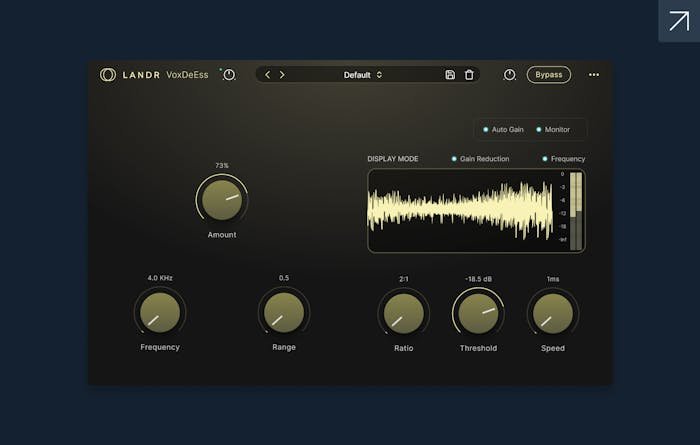
Task: Click the Amount knob
Action: point(222,200)
